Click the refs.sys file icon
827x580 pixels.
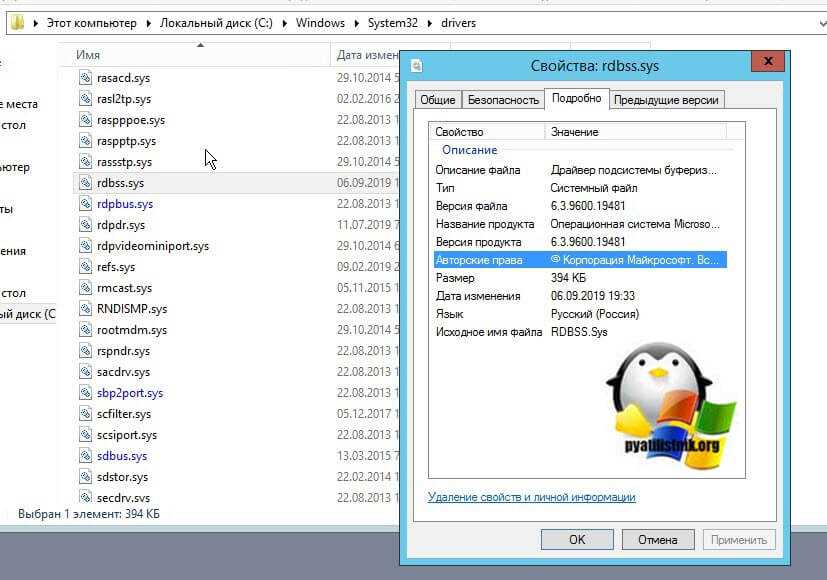coord(85,267)
